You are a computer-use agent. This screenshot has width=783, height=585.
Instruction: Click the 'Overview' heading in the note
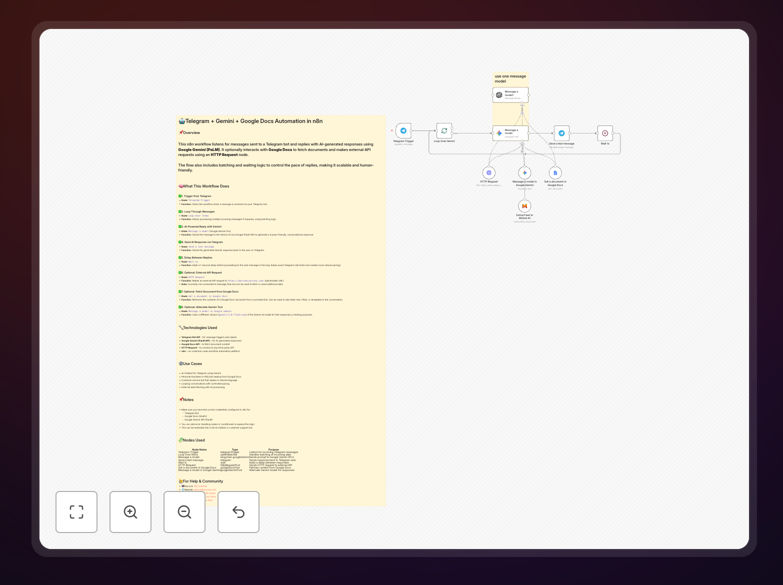(x=190, y=133)
